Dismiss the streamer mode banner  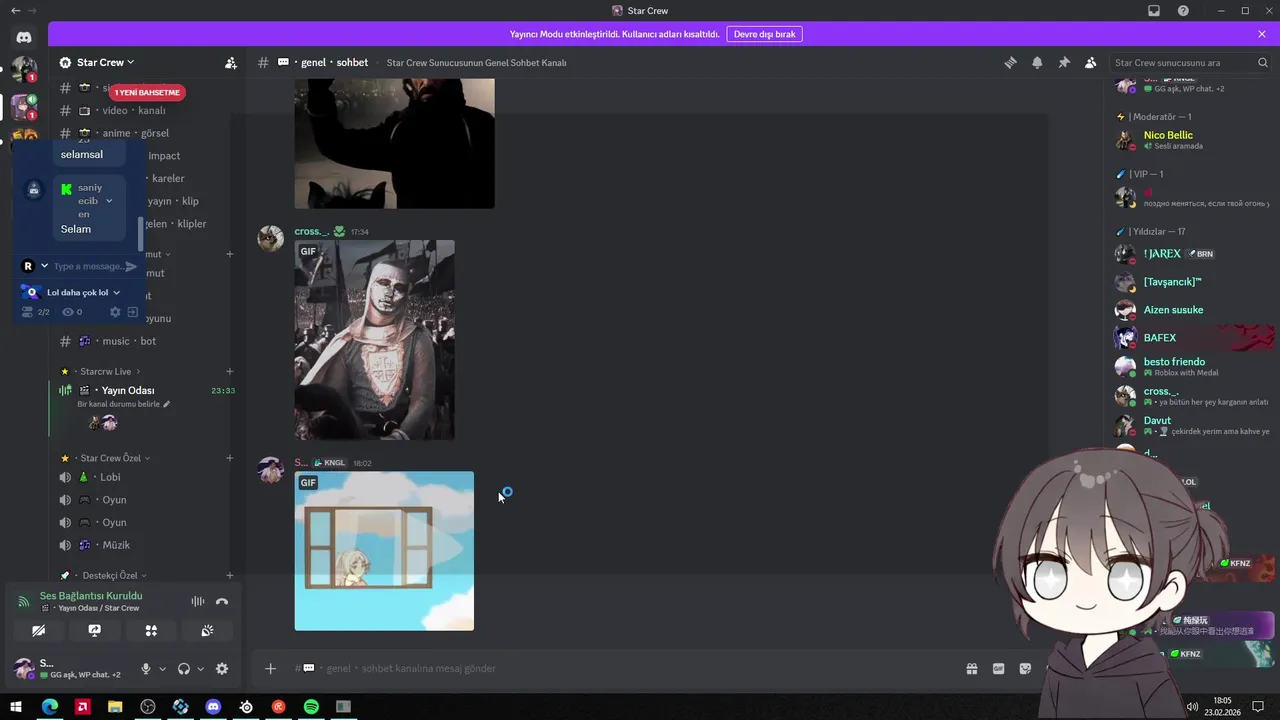coord(1262,34)
